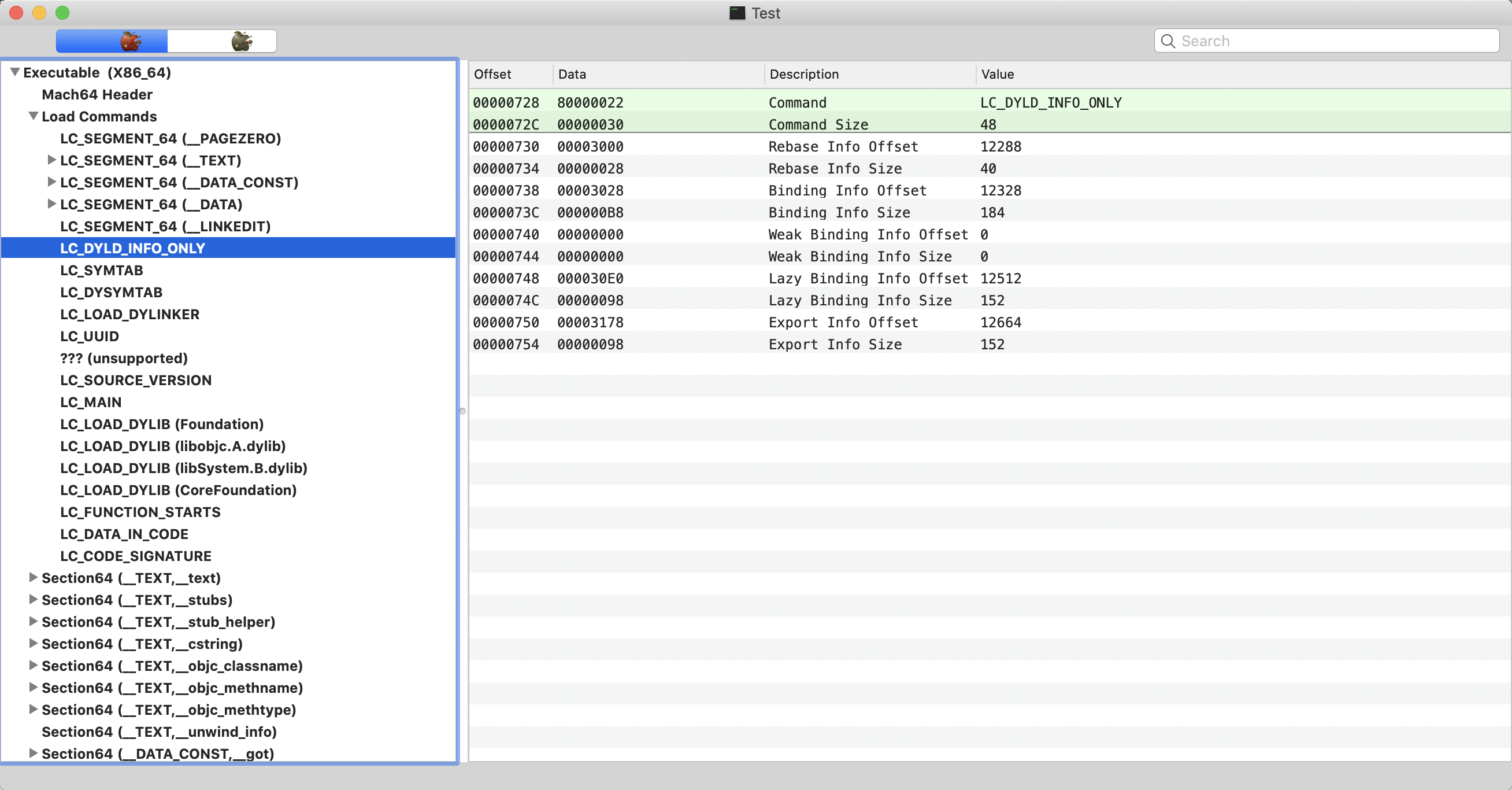Open LC_LOAD_DYLIB (Foundation) entry
This screenshot has width=1512, height=790.
[162, 424]
